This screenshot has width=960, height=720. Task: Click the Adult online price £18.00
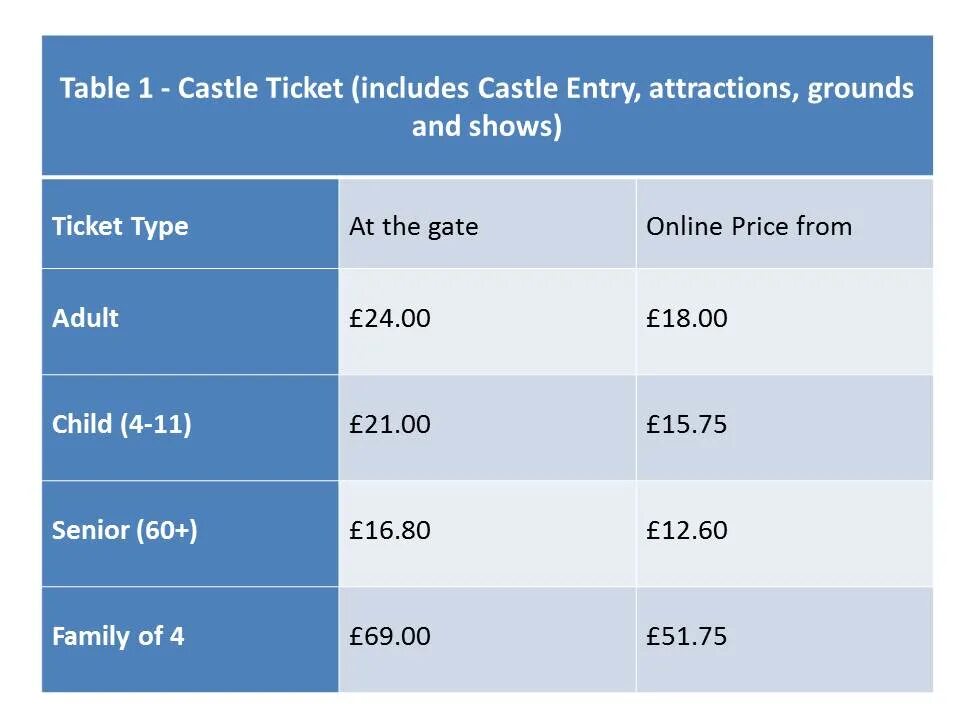click(687, 318)
